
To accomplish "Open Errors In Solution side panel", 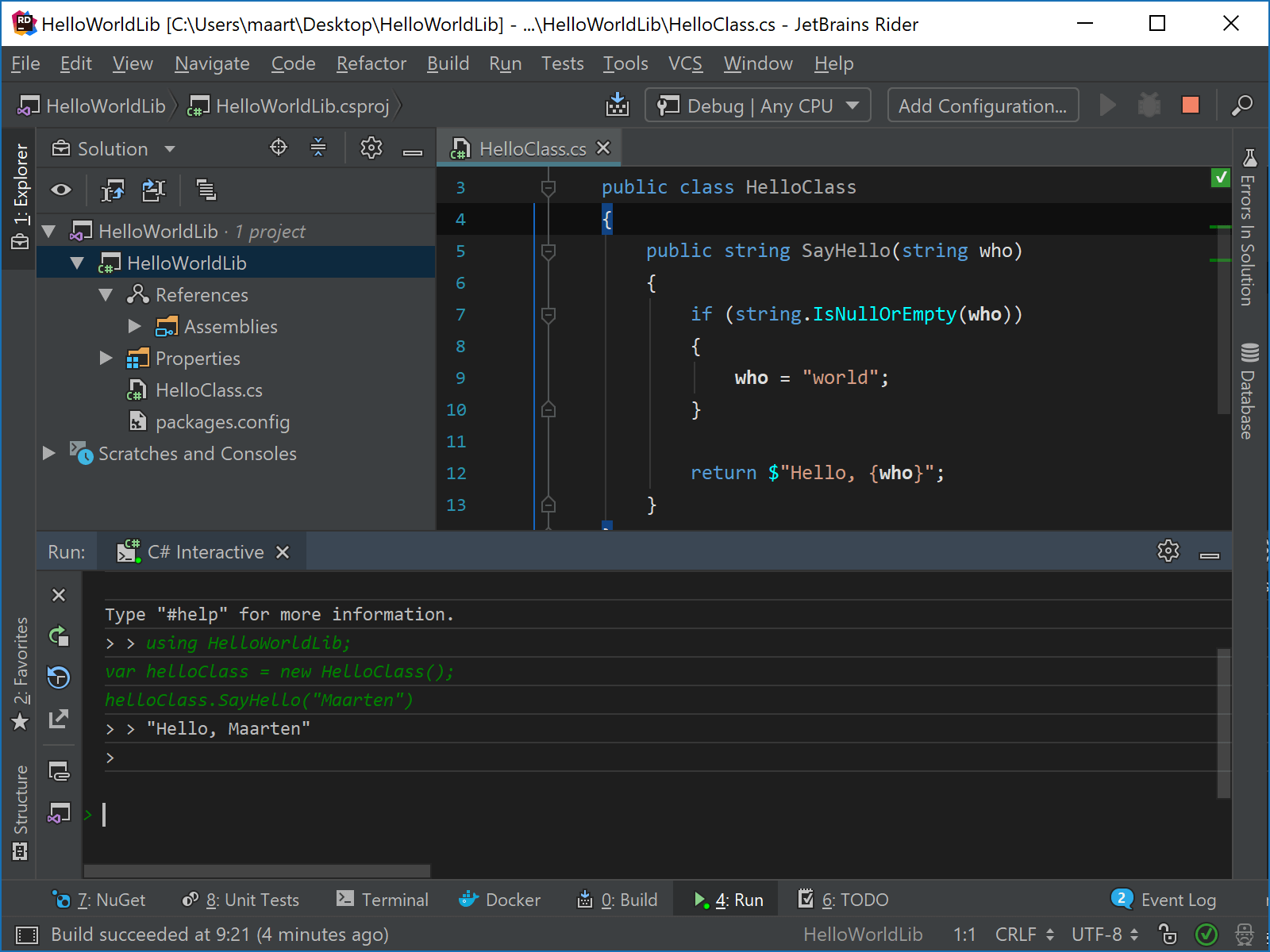I will [x=1249, y=228].
